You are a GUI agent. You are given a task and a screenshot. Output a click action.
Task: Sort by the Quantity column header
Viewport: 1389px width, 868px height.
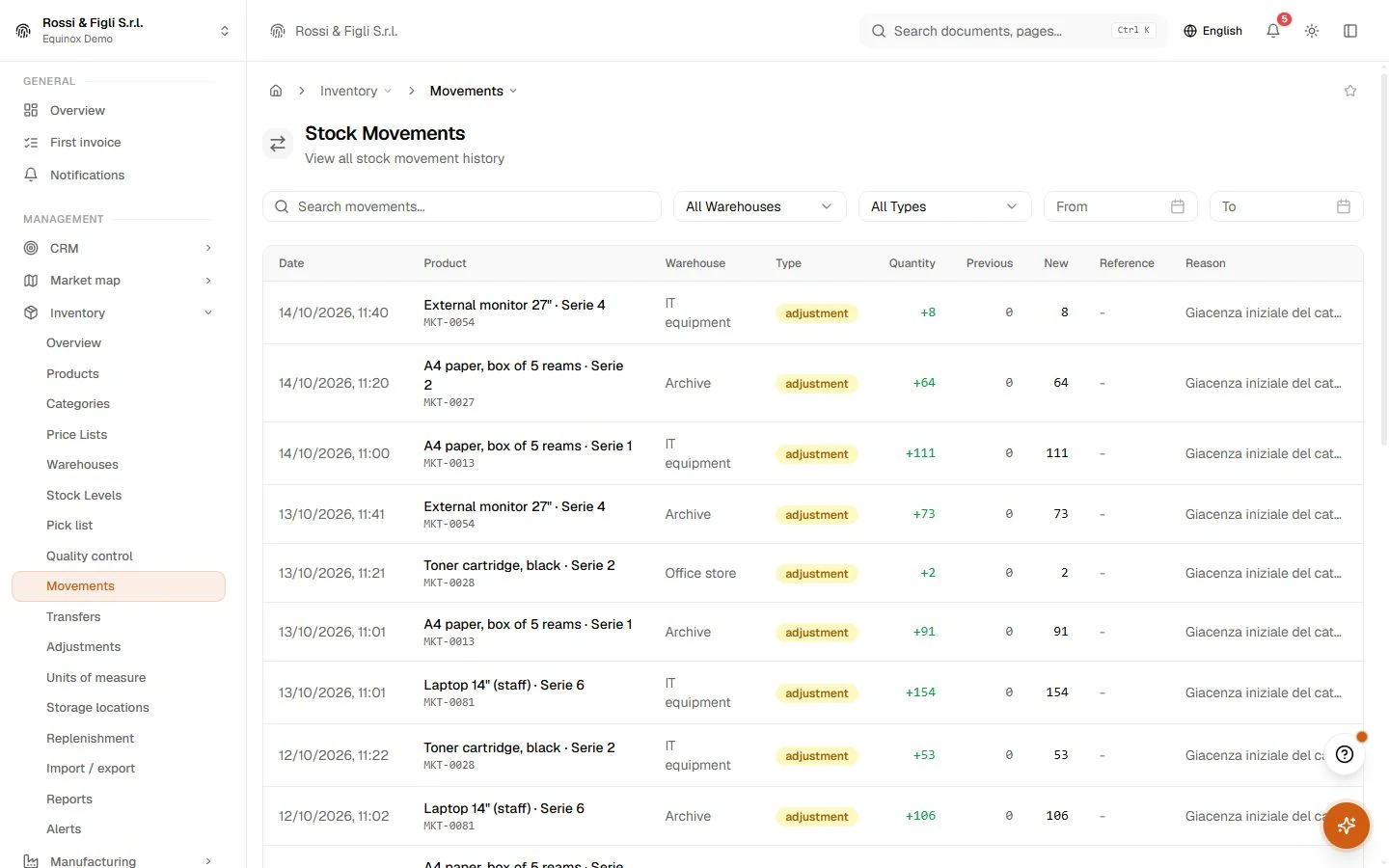pyautogui.click(x=912, y=263)
